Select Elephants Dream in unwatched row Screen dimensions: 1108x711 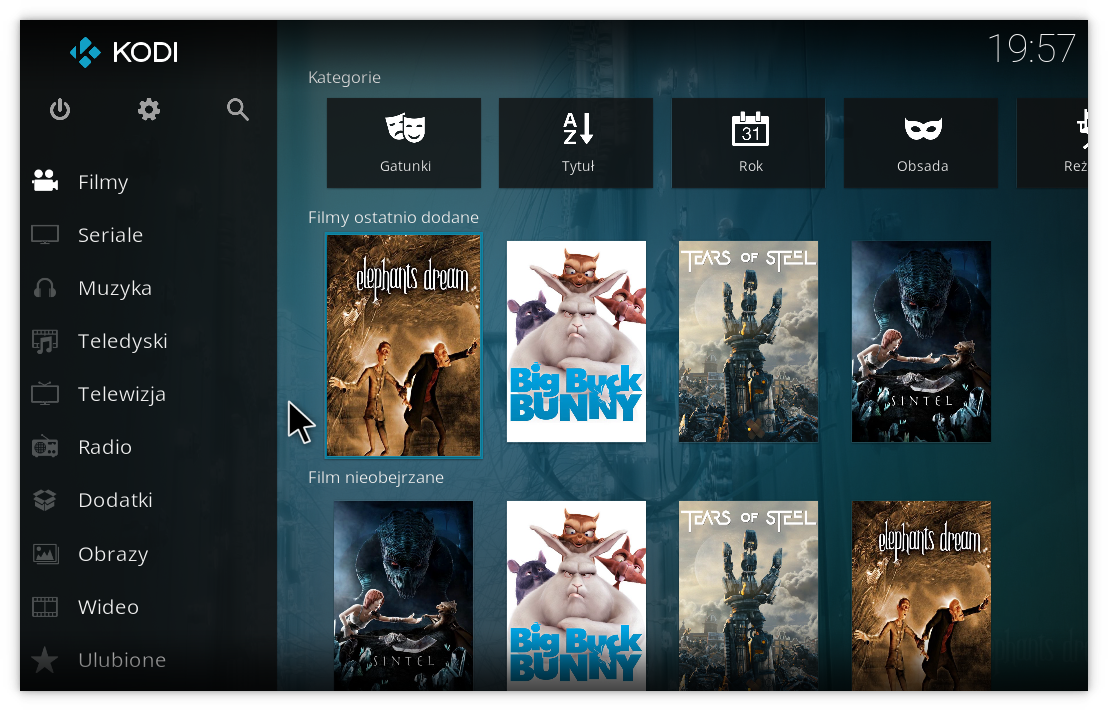click(x=921, y=595)
